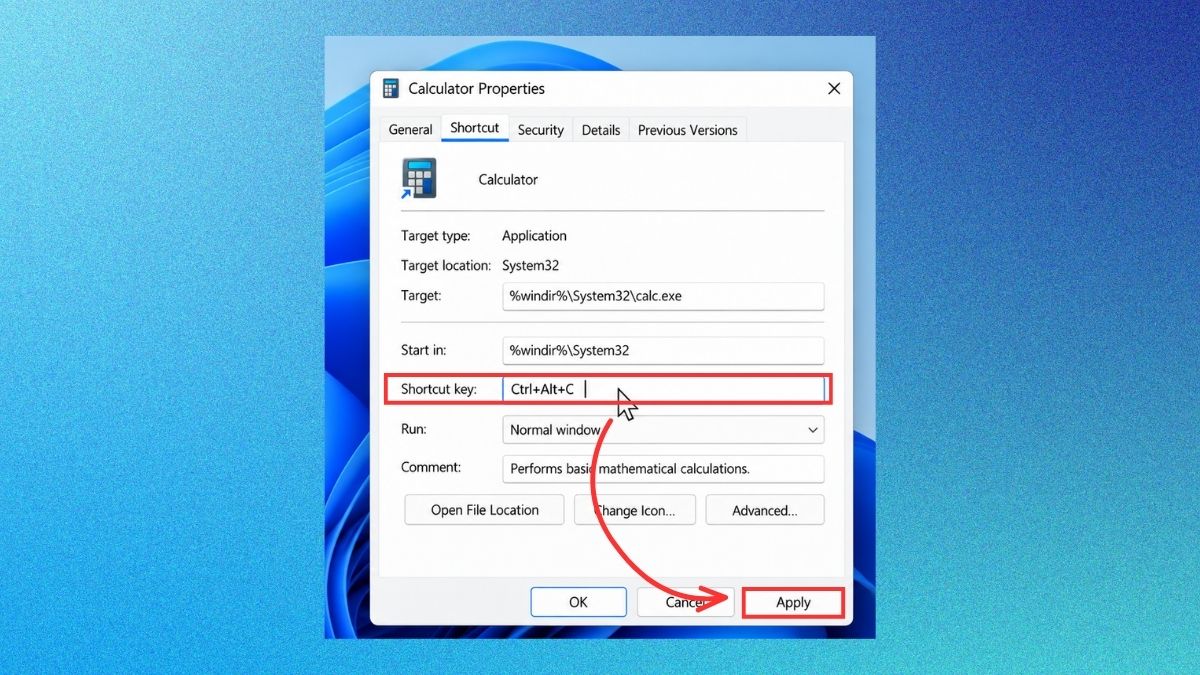Click the Cancel button
Screen dimensions: 1200x675
pos(686,602)
